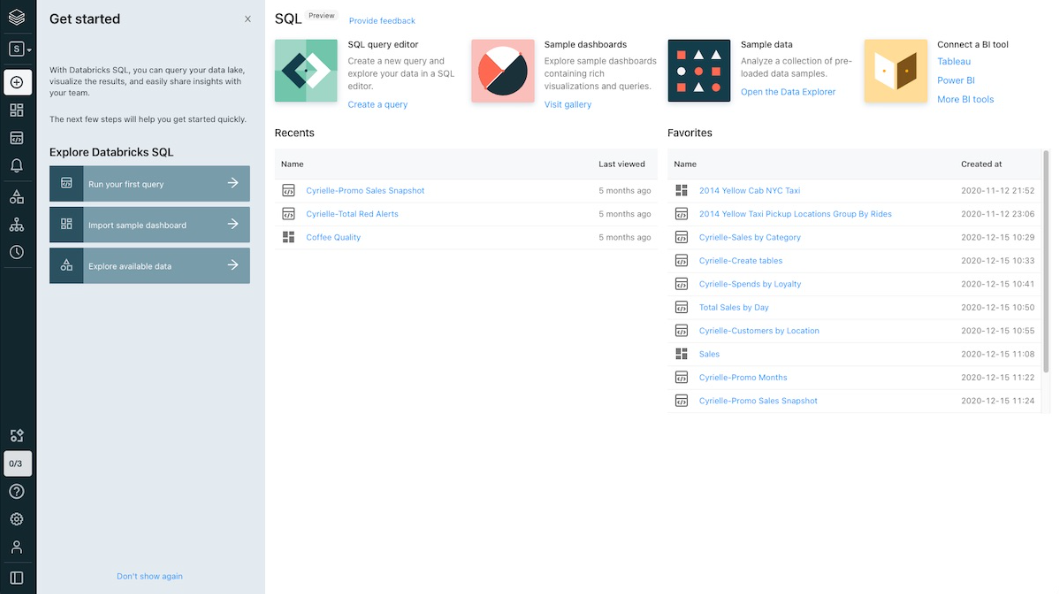This screenshot has height=594, width=1059.
Task: Click the Recents Name column header
Action: click(x=292, y=164)
